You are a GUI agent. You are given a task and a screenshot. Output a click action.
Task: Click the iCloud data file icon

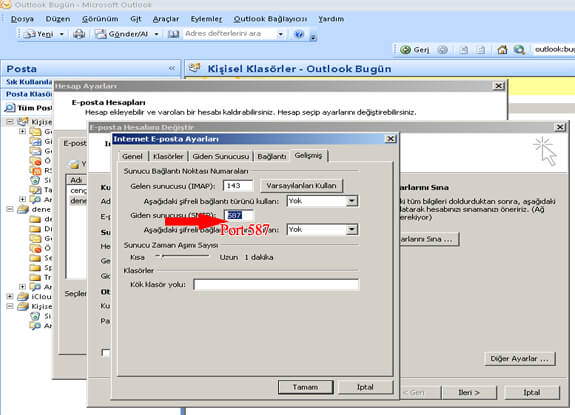23,297
